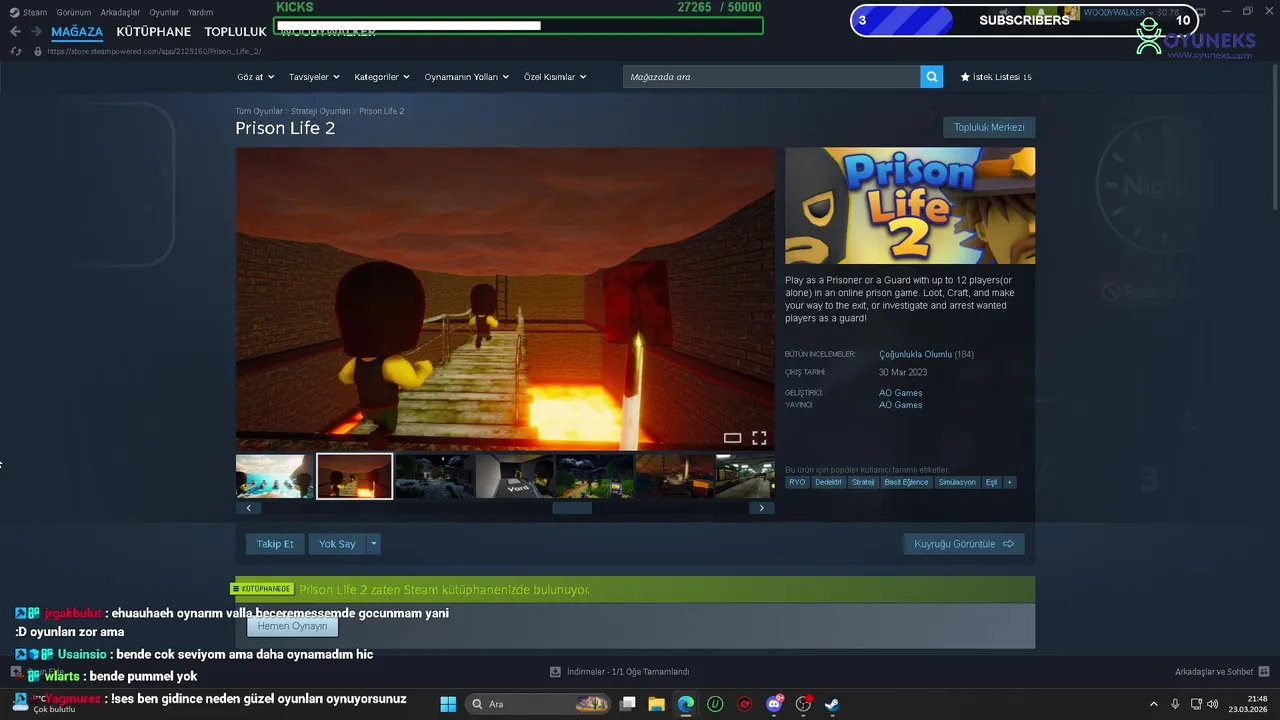Screen dimensions: 1280x720
Task: Select the first blue water thumbnail
Action: (x=274, y=476)
